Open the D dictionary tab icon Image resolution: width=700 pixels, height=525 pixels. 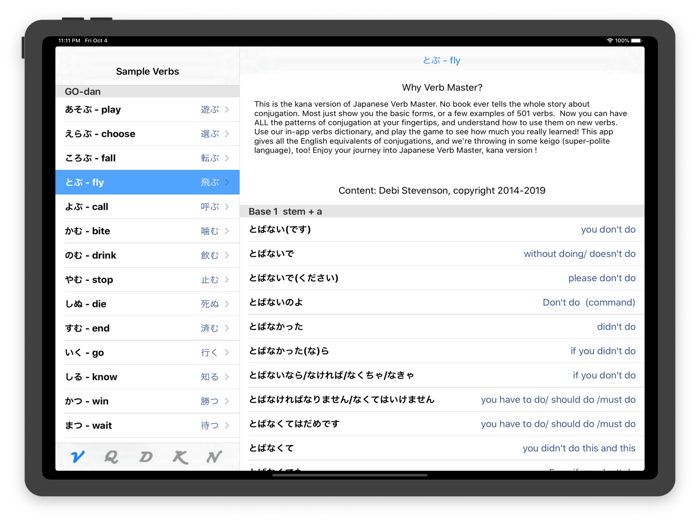[x=146, y=457]
